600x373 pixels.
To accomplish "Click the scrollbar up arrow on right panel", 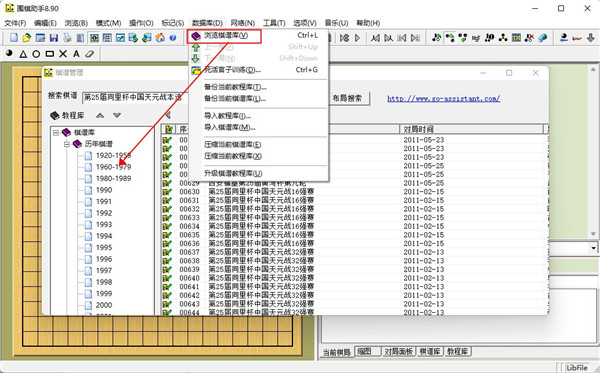I will pos(593,69).
